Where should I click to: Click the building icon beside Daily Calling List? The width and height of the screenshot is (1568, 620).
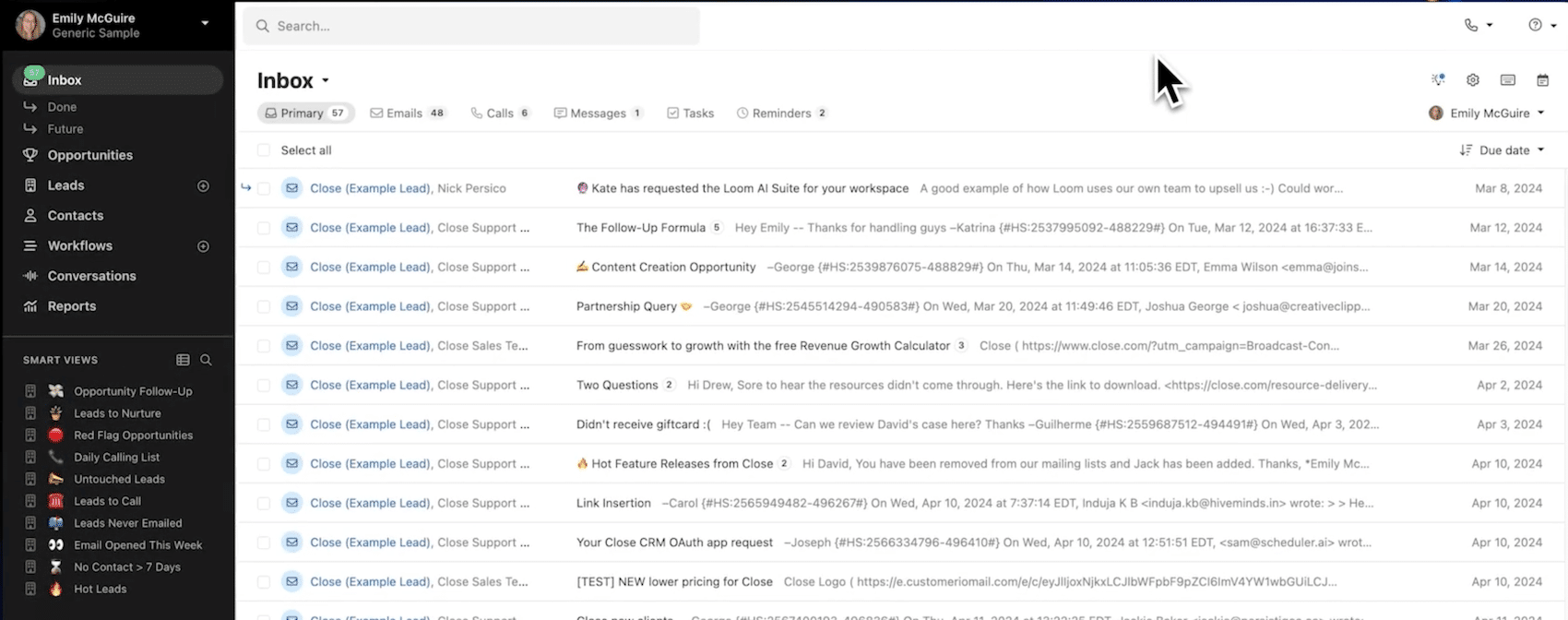tap(30, 457)
